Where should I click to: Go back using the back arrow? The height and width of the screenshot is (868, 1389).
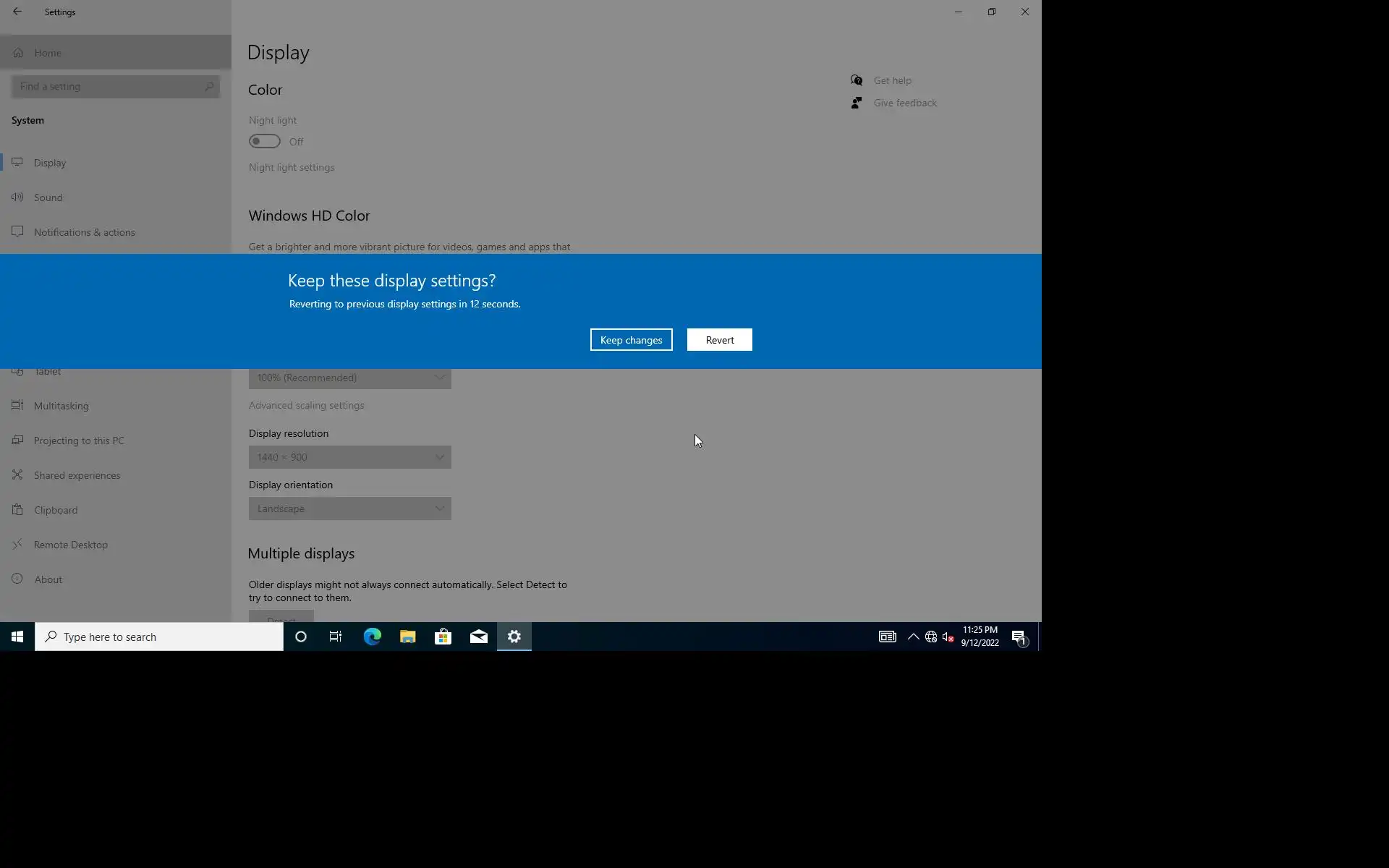point(17,12)
